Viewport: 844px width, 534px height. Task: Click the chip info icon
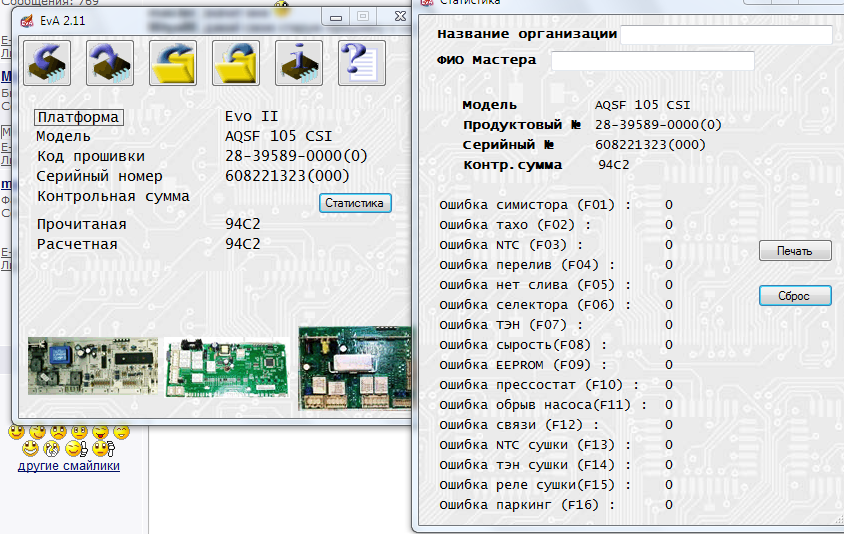point(299,63)
